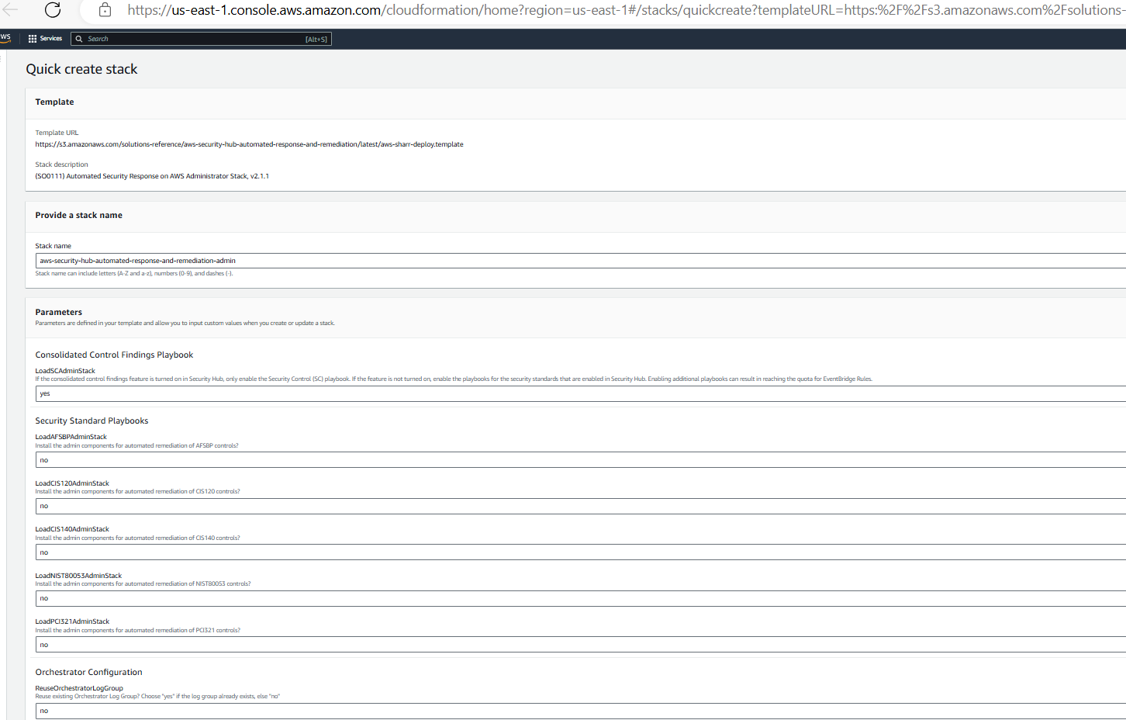The height and width of the screenshot is (720, 1126).
Task: Click the 'Template' section heading
Action: coord(55,102)
